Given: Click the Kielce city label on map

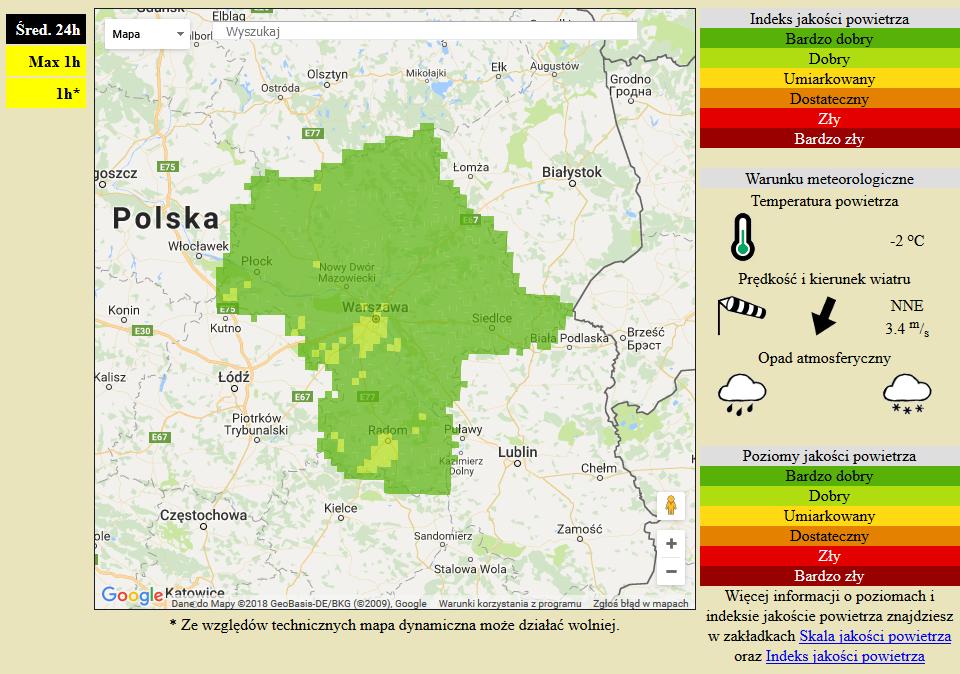Looking at the screenshot, I should tap(340, 508).
